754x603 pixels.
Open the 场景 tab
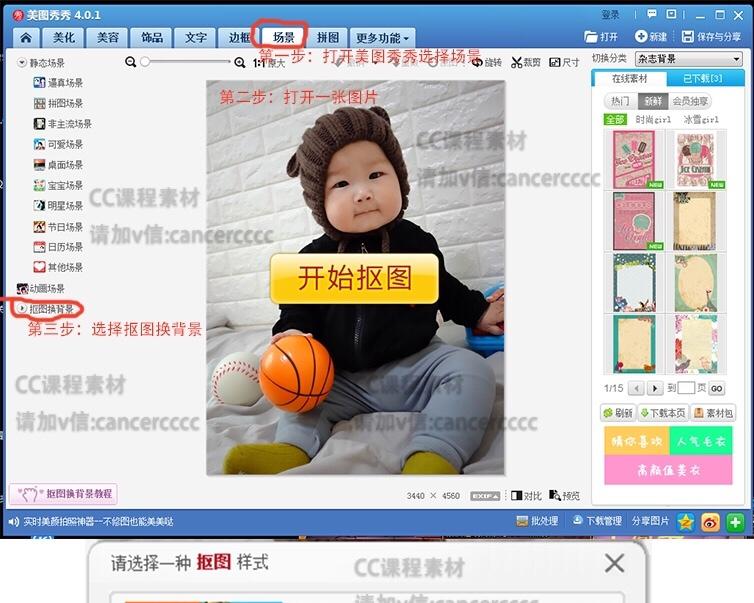[x=283, y=37]
